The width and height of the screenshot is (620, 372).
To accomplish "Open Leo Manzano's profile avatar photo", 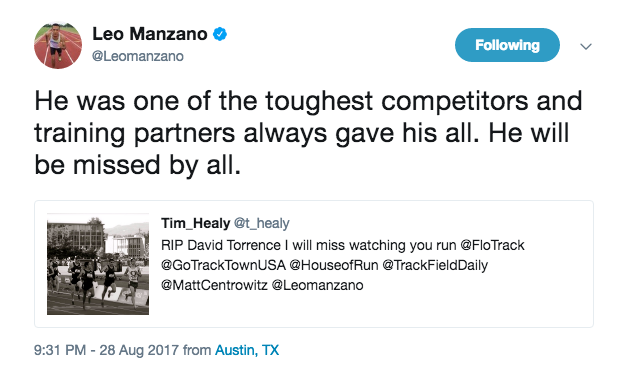I will click(x=58, y=45).
